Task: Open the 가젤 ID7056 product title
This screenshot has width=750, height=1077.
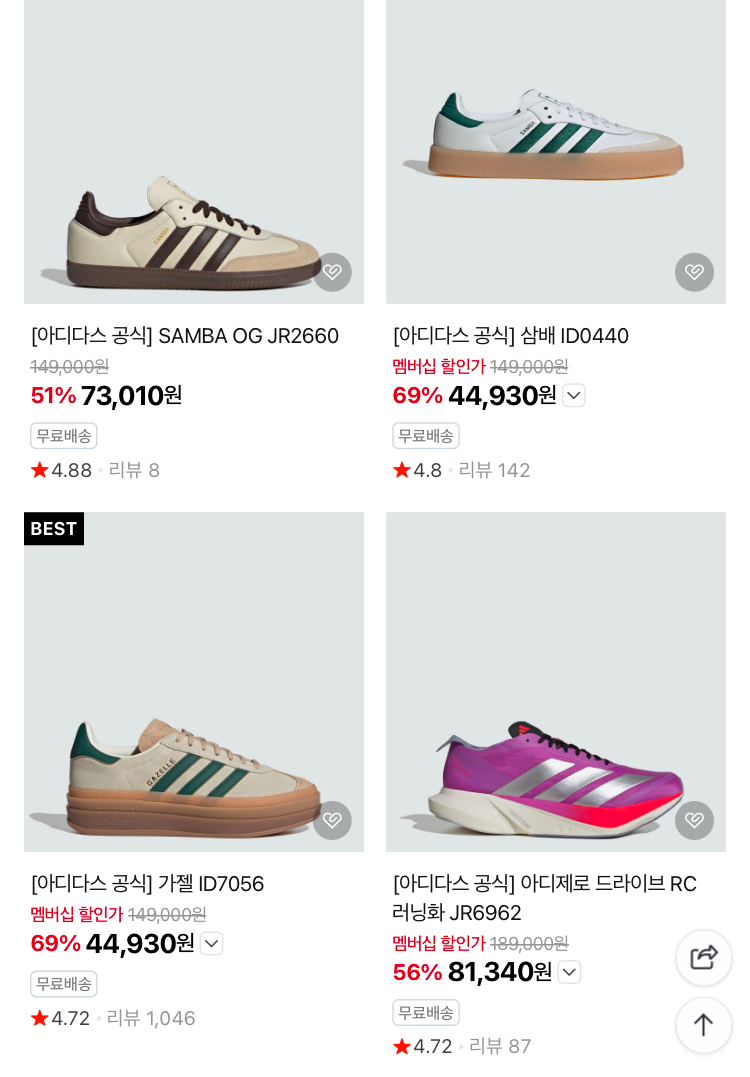Action: click(148, 884)
